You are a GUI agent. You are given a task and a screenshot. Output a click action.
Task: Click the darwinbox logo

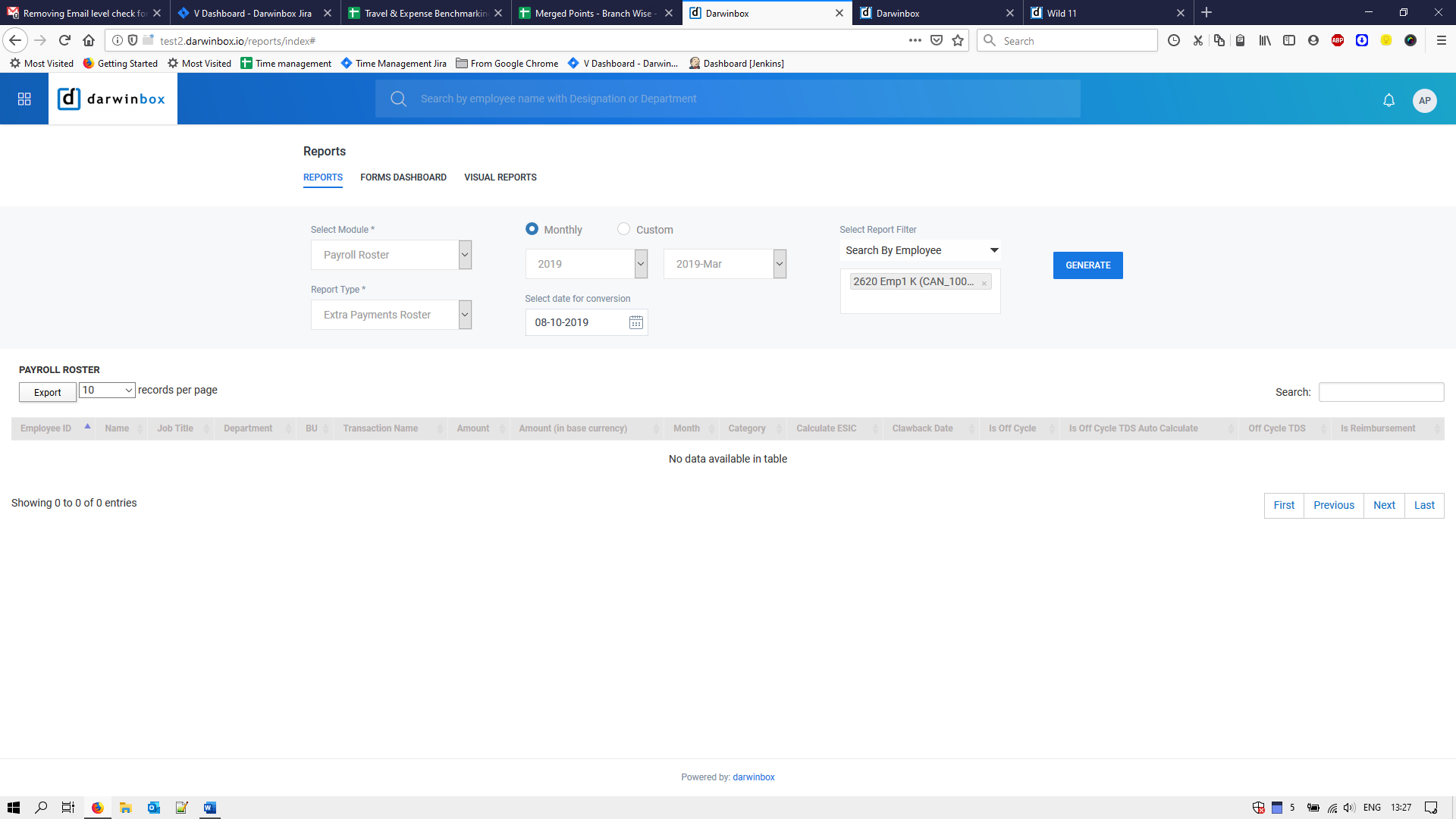click(112, 99)
